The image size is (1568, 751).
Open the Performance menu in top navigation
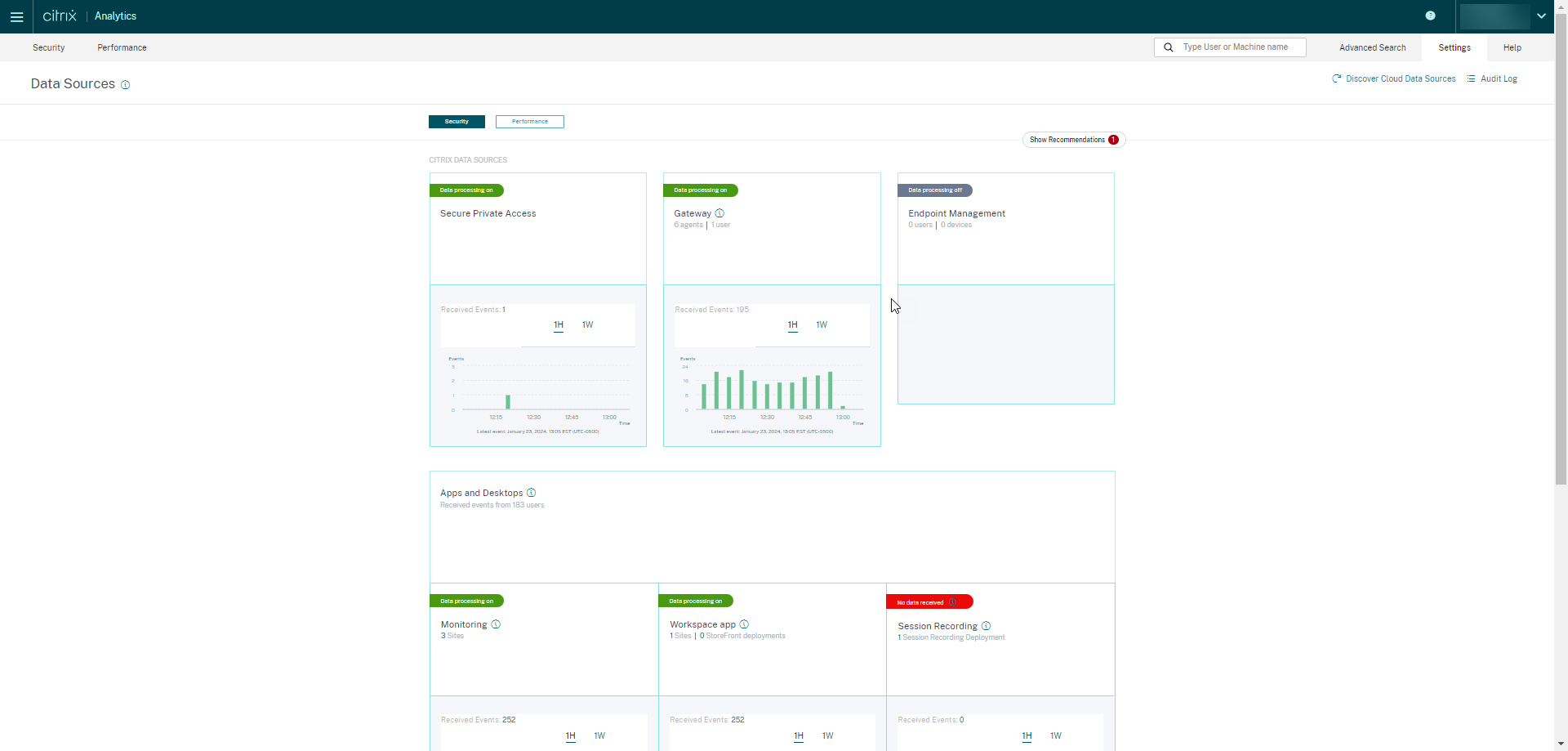(122, 47)
